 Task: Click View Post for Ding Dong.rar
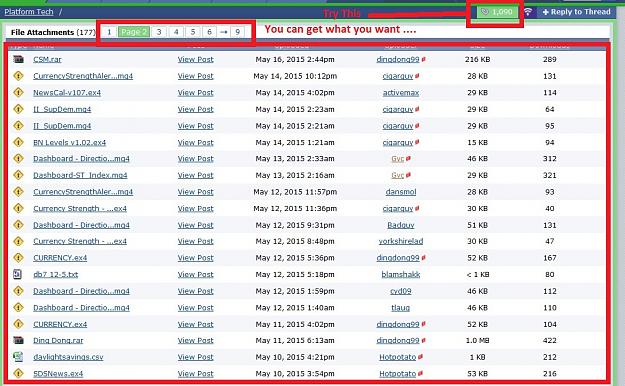(x=195, y=341)
